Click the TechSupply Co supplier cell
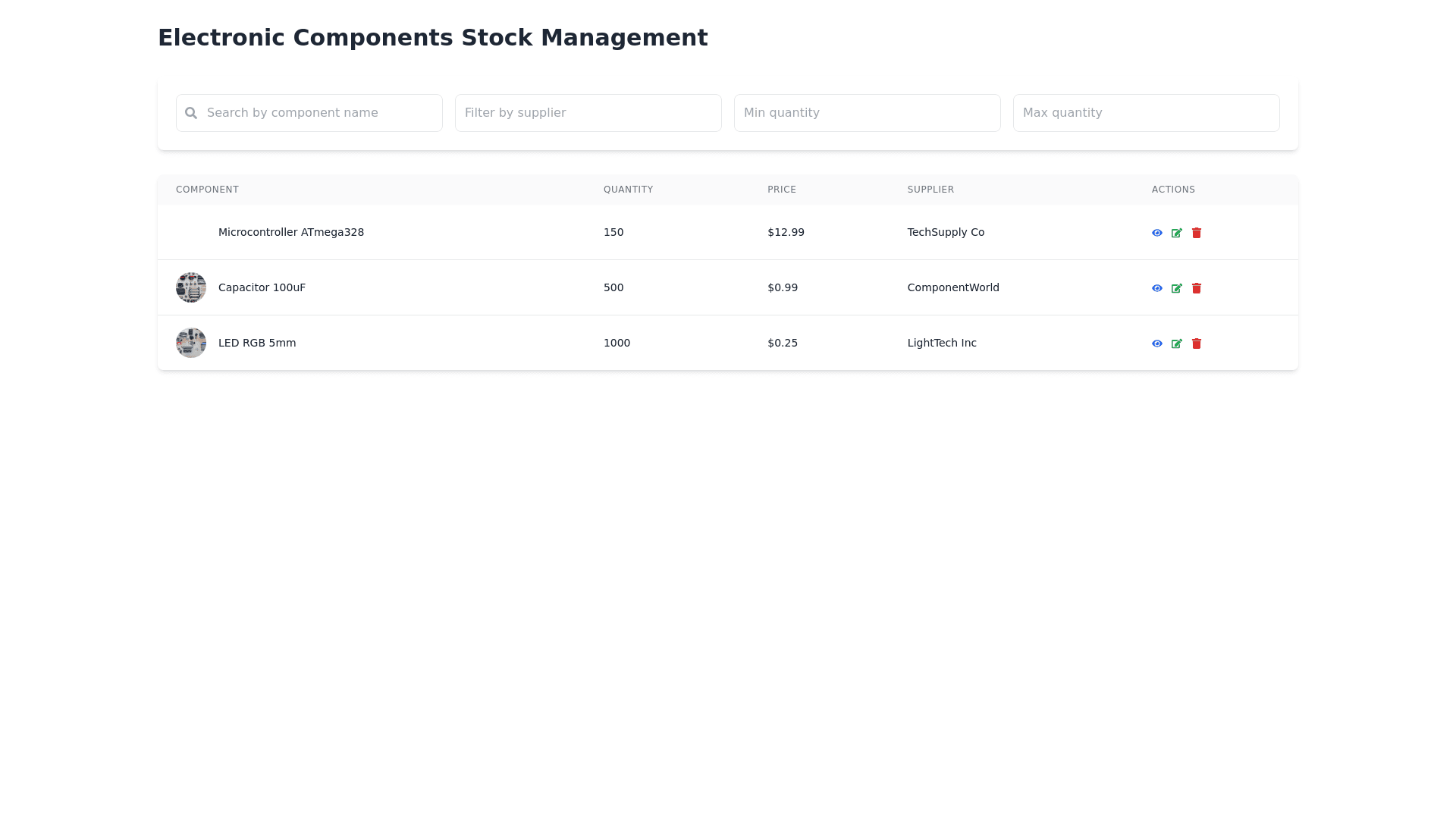This screenshot has width=1456, height=819. 946,232
